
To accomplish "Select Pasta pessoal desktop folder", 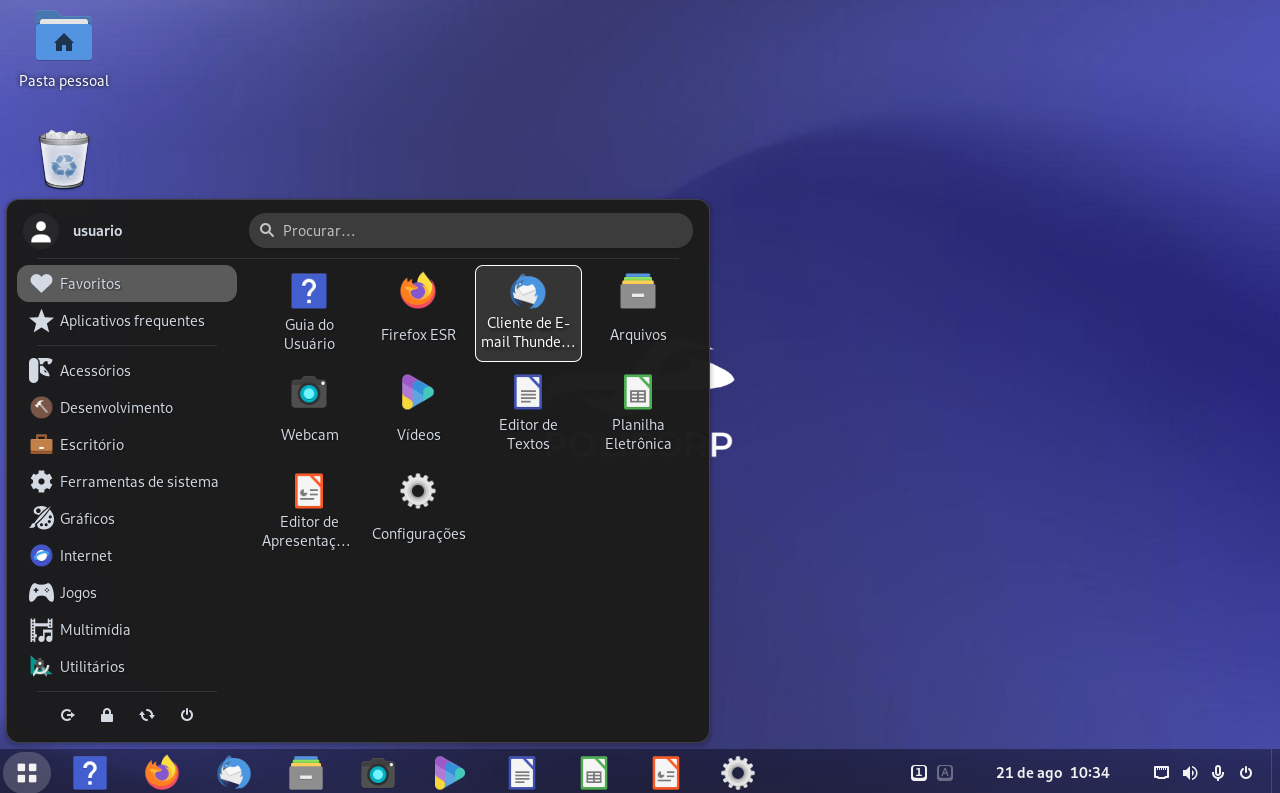I will [x=64, y=49].
